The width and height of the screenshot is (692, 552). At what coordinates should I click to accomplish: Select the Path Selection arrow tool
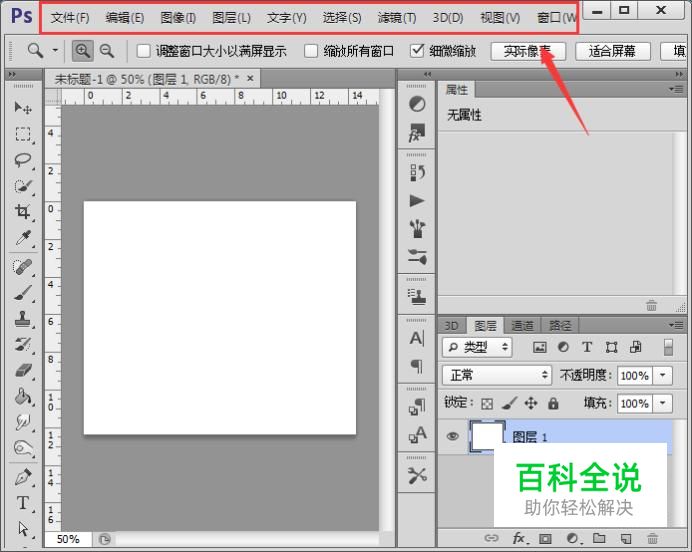tap(23, 529)
